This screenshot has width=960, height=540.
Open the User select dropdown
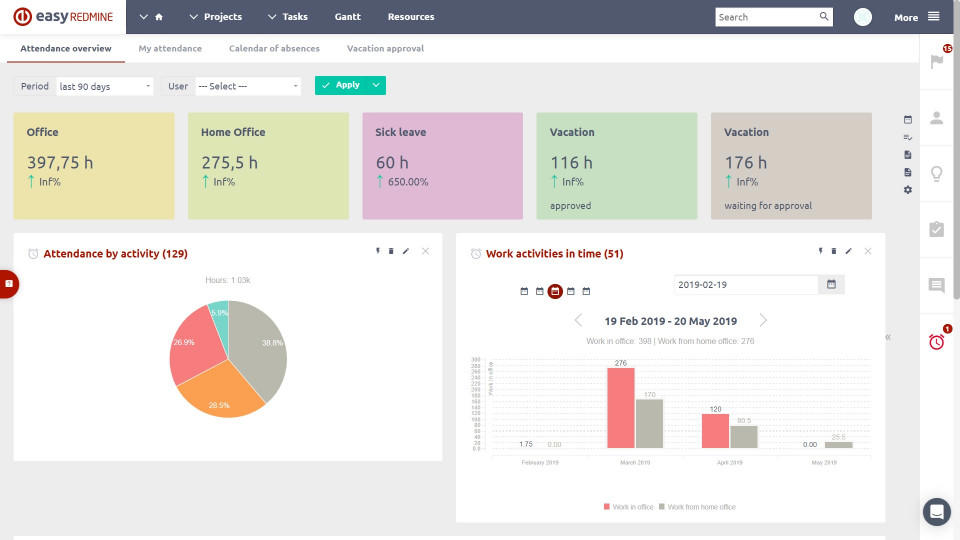tap(247, 86)
